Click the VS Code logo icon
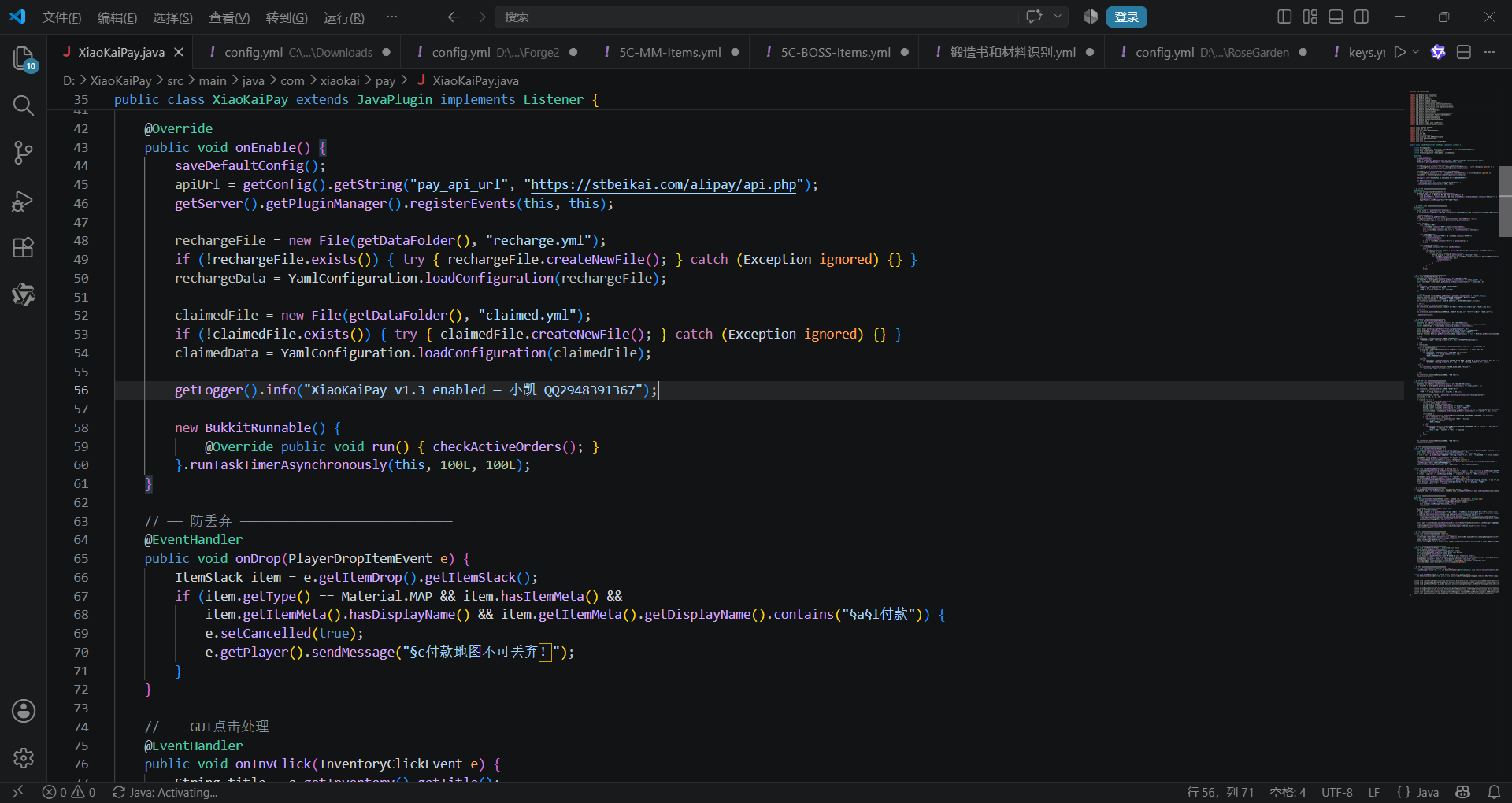Image resolution: width=1512 pixels, height=803 pixels. pos(17,17)
